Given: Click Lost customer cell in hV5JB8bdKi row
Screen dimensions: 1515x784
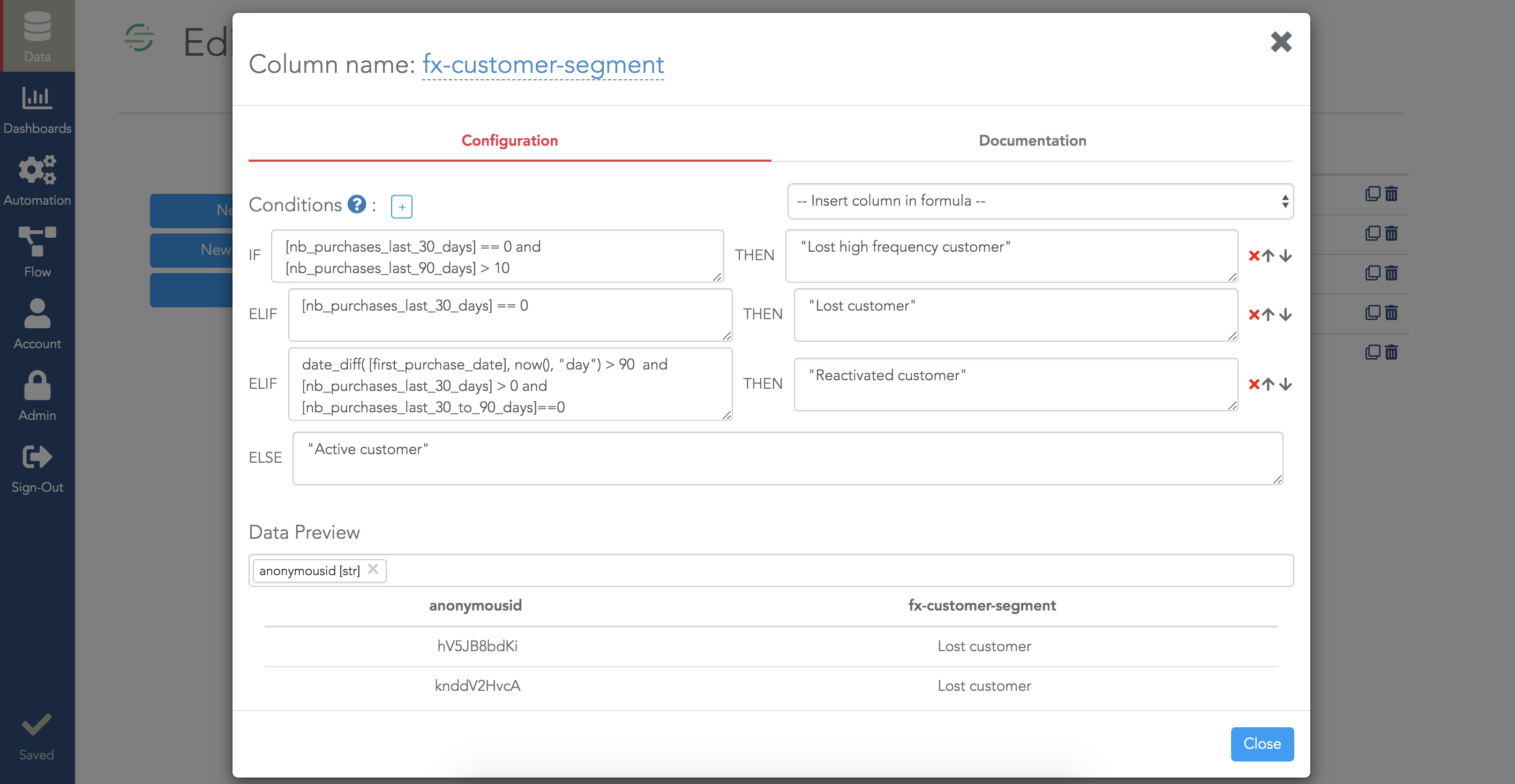Looking at the screenshot, I should point(984,646).
